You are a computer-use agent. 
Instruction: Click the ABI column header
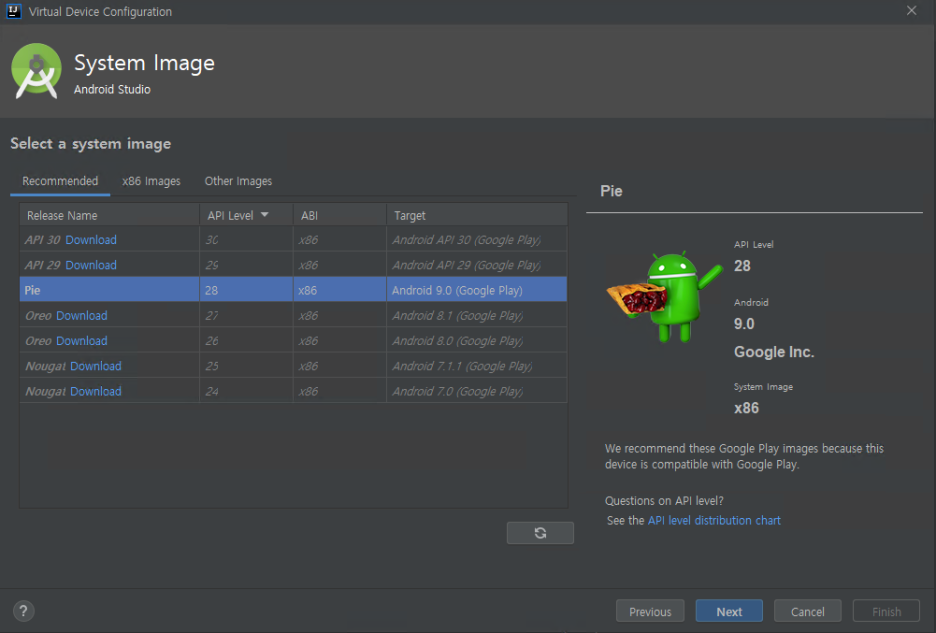click(340, 215)
